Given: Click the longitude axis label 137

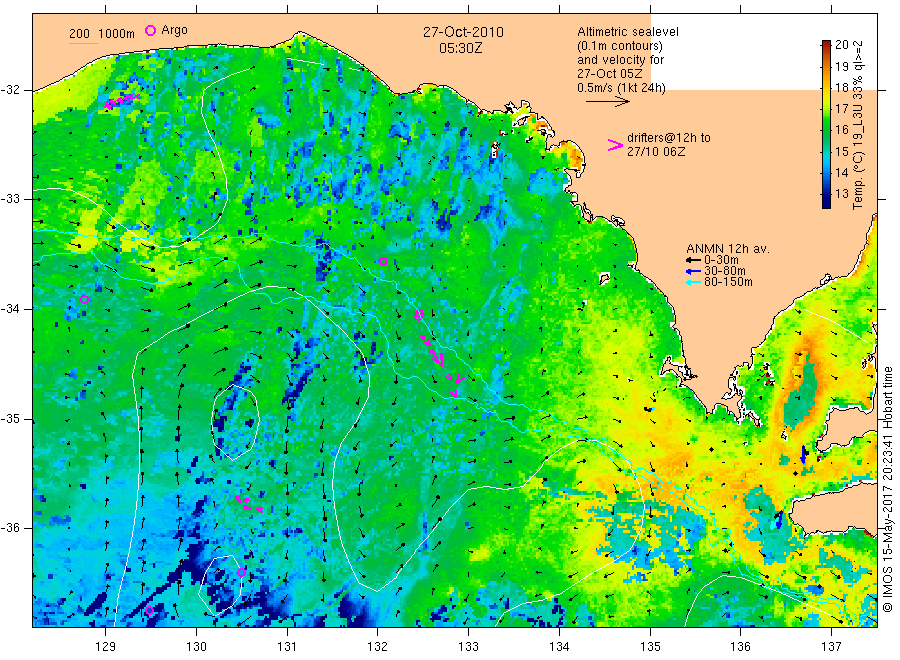Looking at the screenshot, I should click(831, 647).
